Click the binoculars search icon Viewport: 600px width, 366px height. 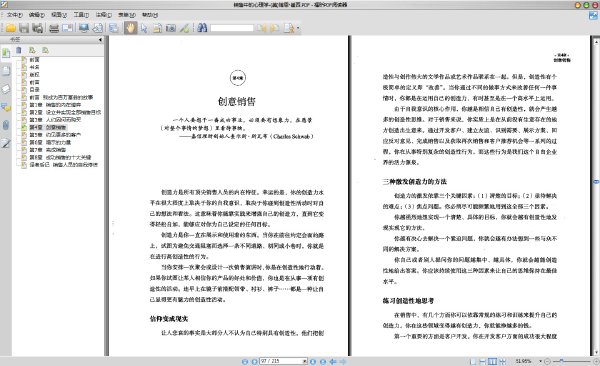(202, 28)
